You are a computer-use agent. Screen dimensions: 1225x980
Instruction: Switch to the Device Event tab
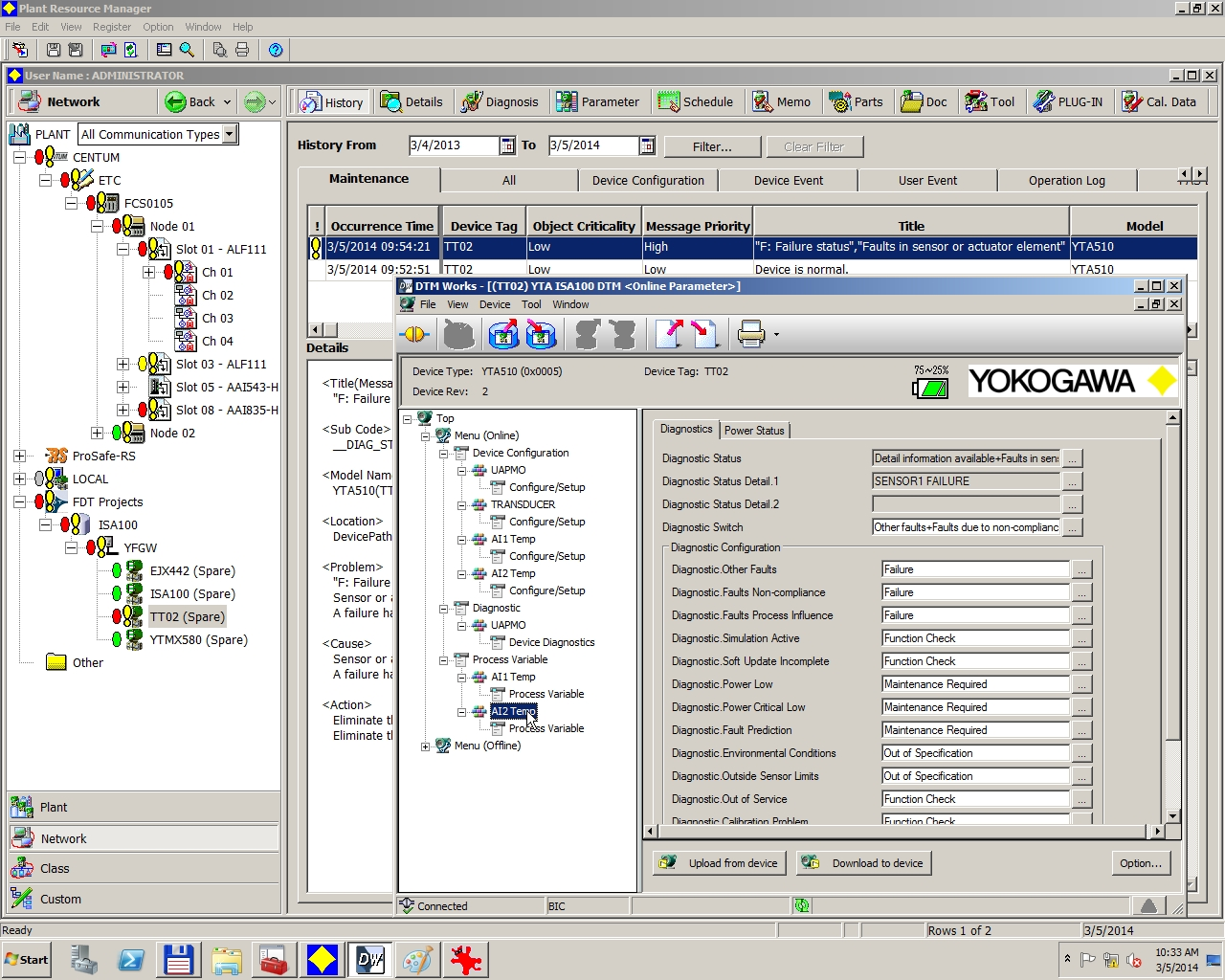pos(788,180)
